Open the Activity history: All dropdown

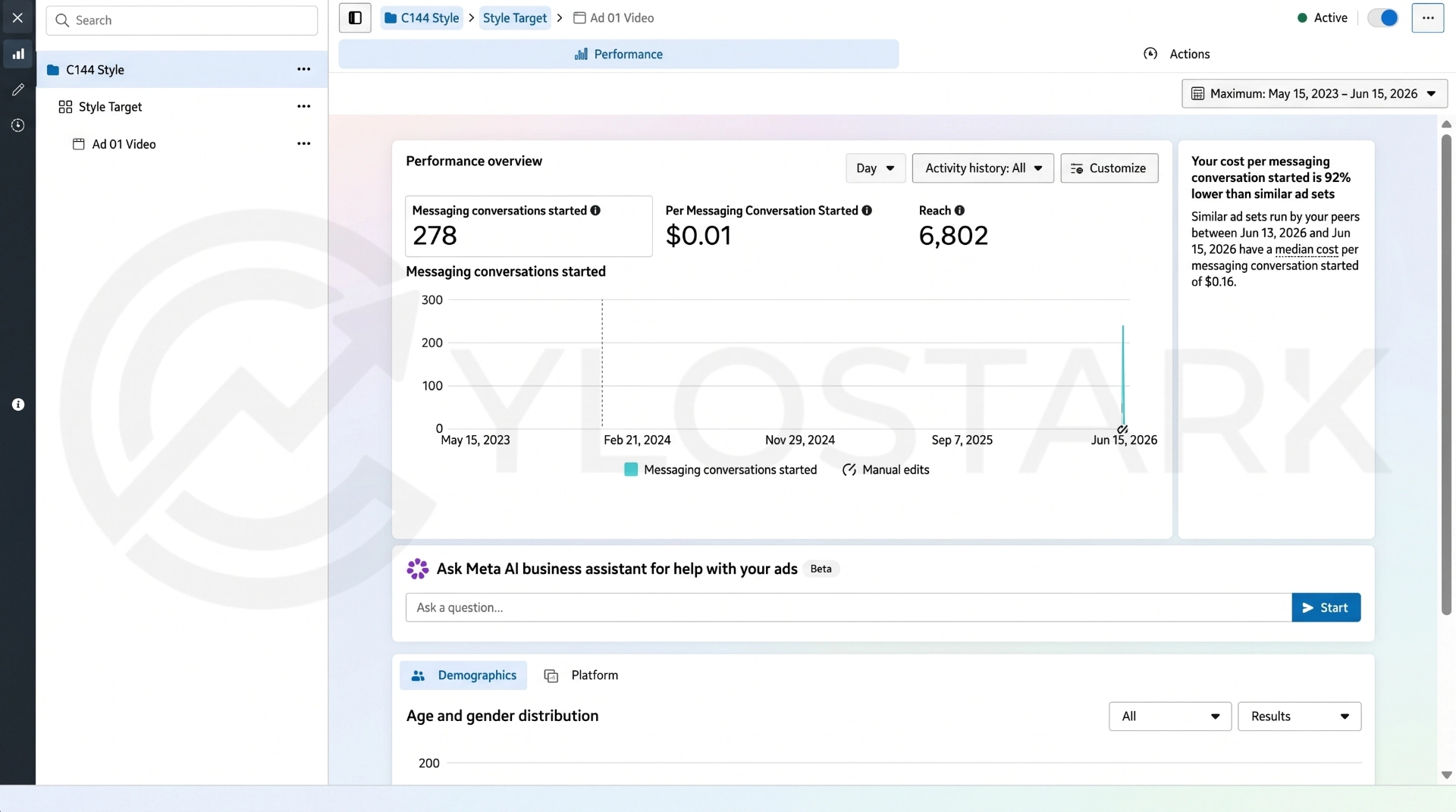point(983,168)
